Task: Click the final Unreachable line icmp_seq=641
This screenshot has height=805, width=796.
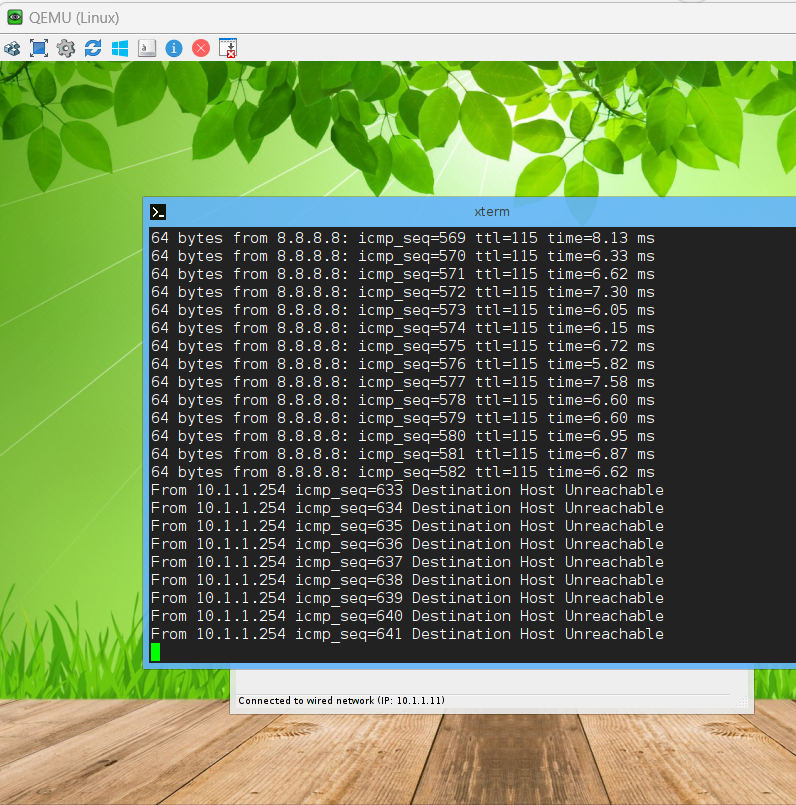Action: 407,634
